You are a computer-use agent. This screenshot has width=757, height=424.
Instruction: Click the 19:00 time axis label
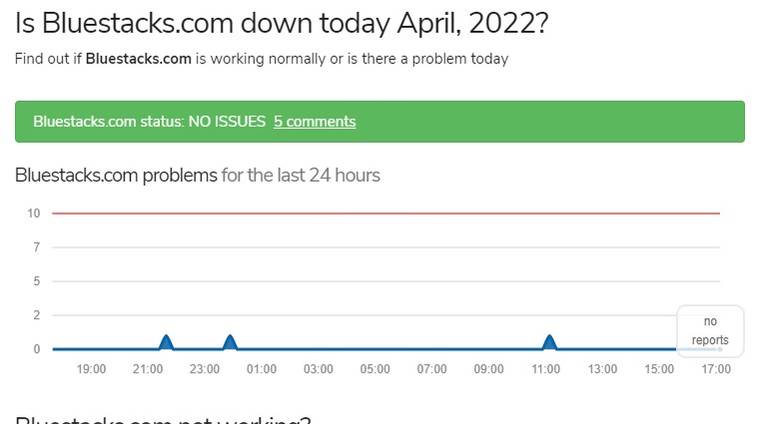coord(91,369)
